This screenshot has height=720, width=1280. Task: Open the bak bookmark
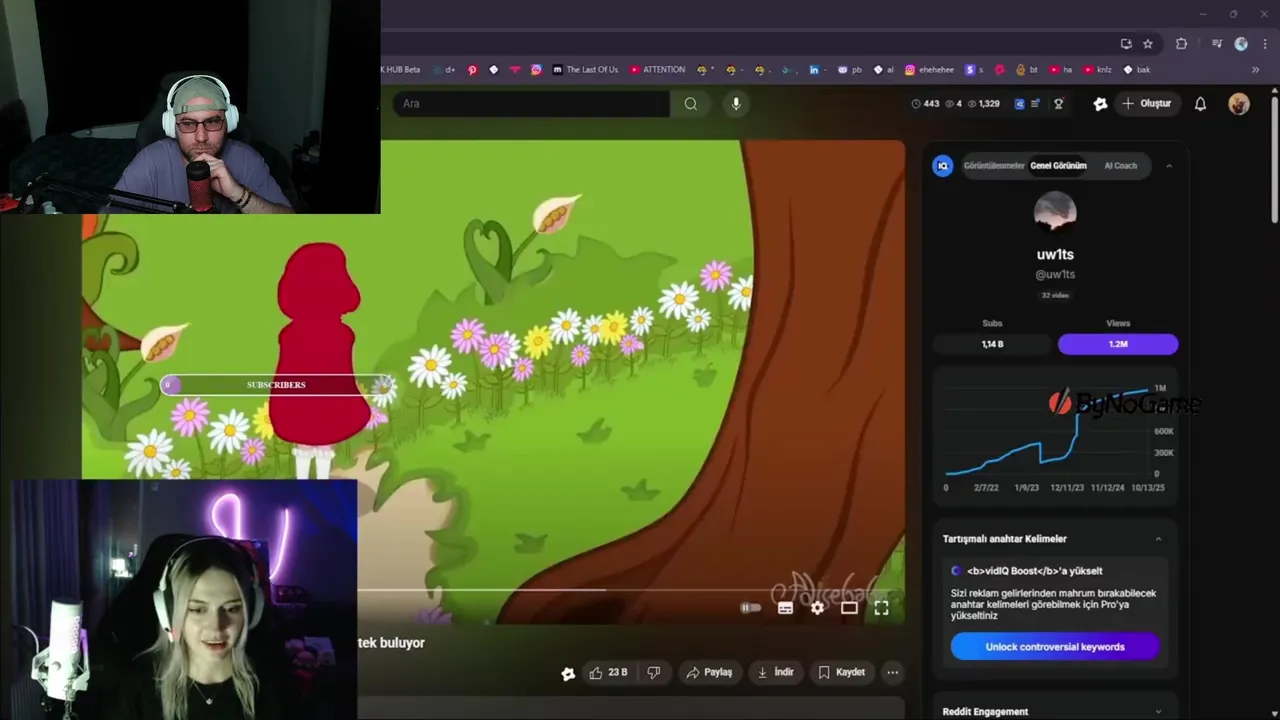(x=1137, y=70)
